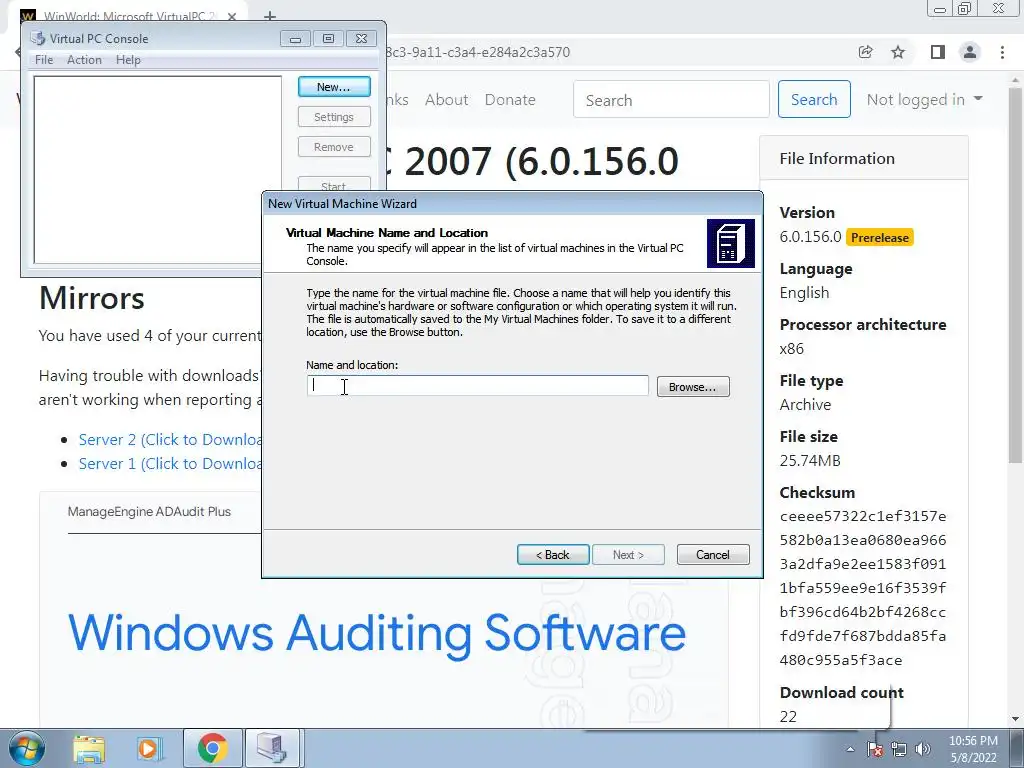
Task: Click the wizard's computer tower icon
Action: click(x=731, y=244)
